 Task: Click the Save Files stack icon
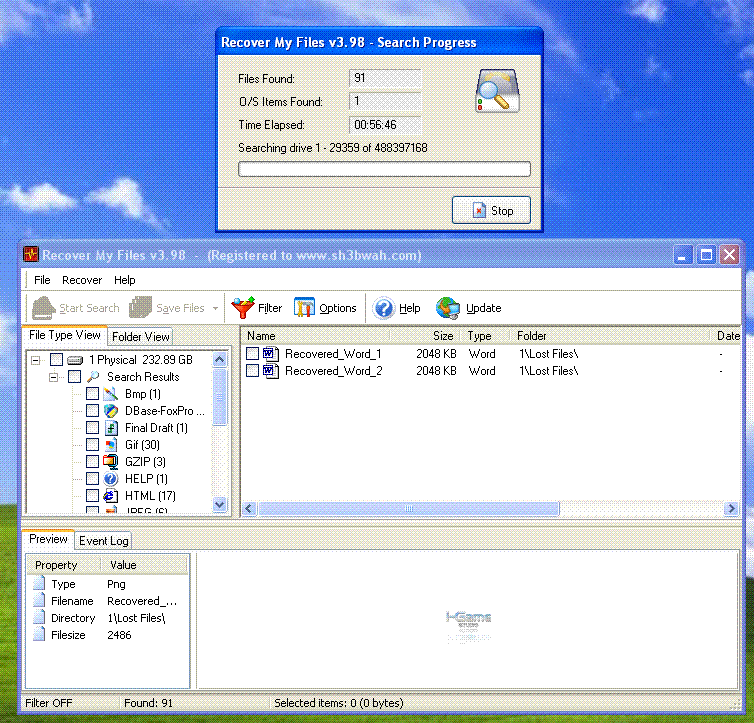coord(140,308)
